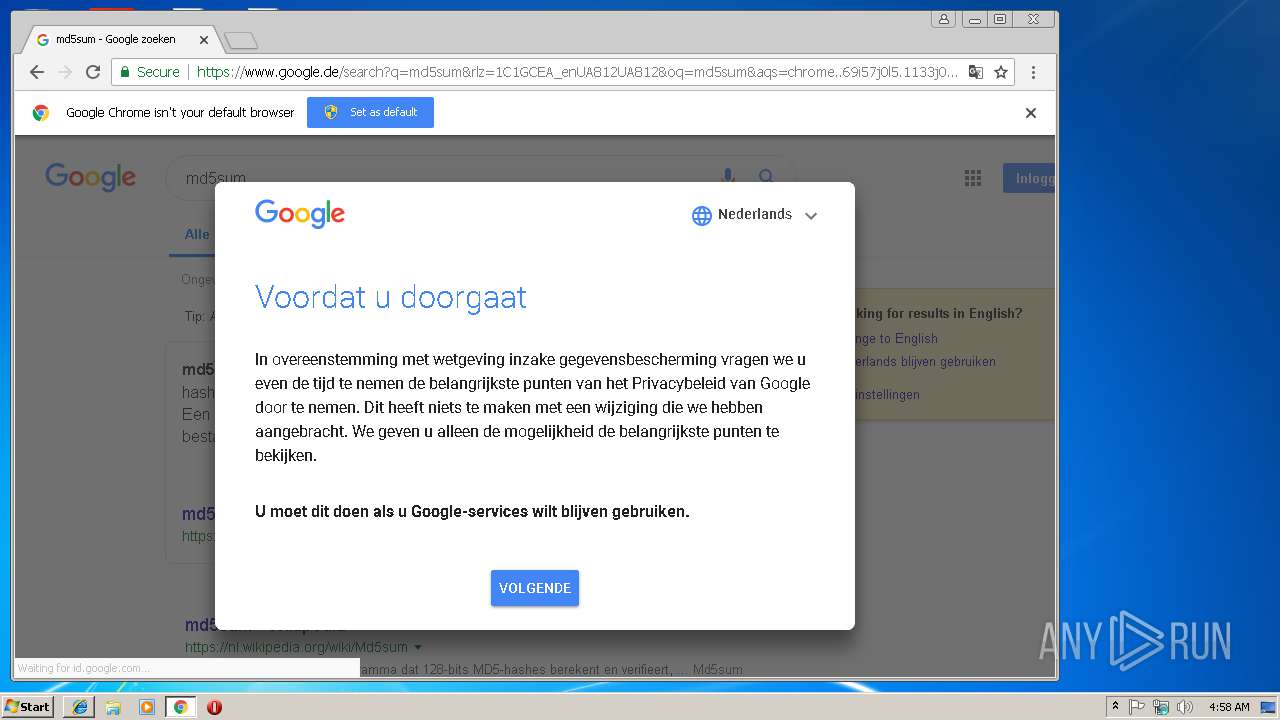Open the Windows Start menu
Viewport: 1280px width, 720px height.
(x=28, y=706)
